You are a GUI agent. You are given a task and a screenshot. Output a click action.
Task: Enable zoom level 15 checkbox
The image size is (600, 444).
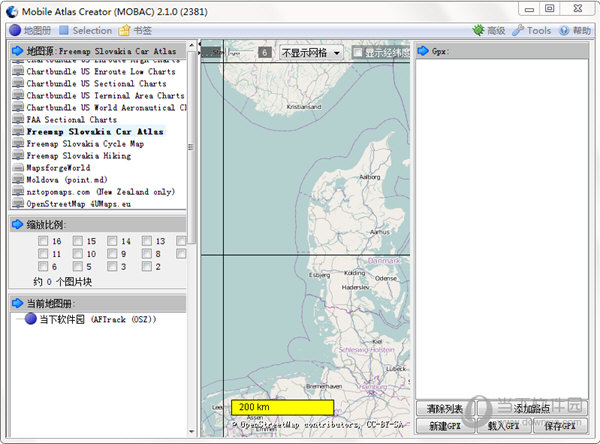coord(78,241)
